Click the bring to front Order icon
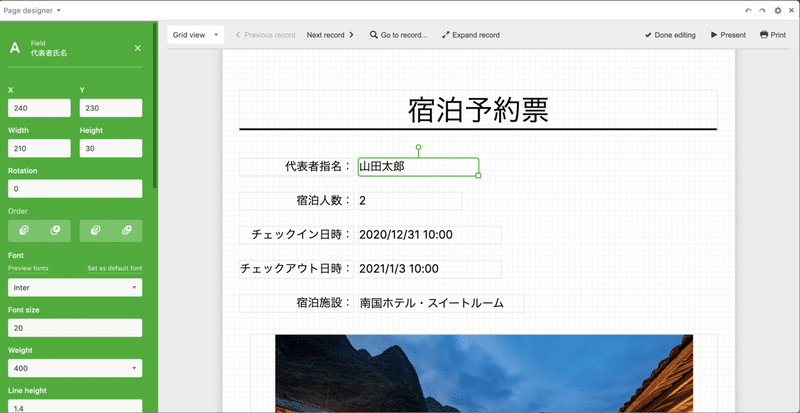800x413 pixels. click(127, 231)
